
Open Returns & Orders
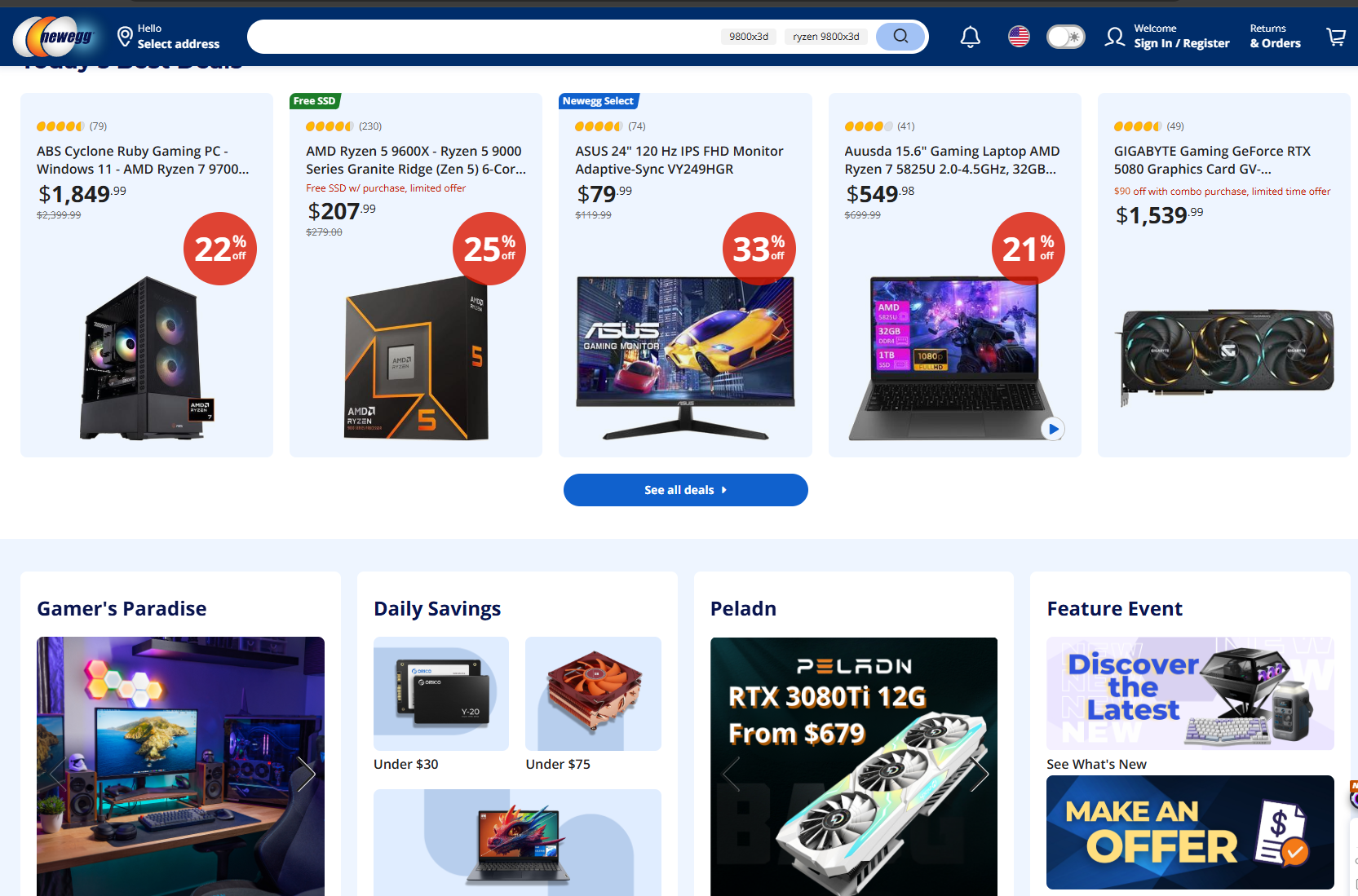[x=1275, y=37]
